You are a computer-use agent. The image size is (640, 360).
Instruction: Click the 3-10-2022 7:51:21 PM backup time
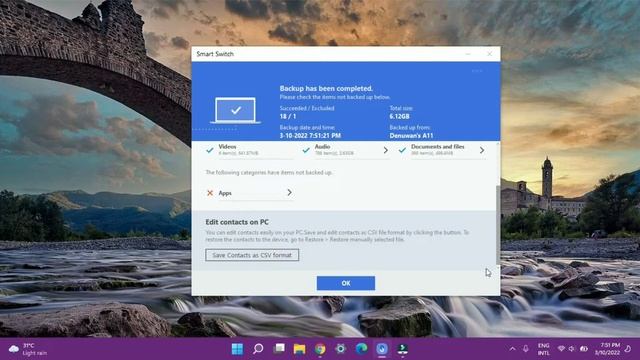310,136
